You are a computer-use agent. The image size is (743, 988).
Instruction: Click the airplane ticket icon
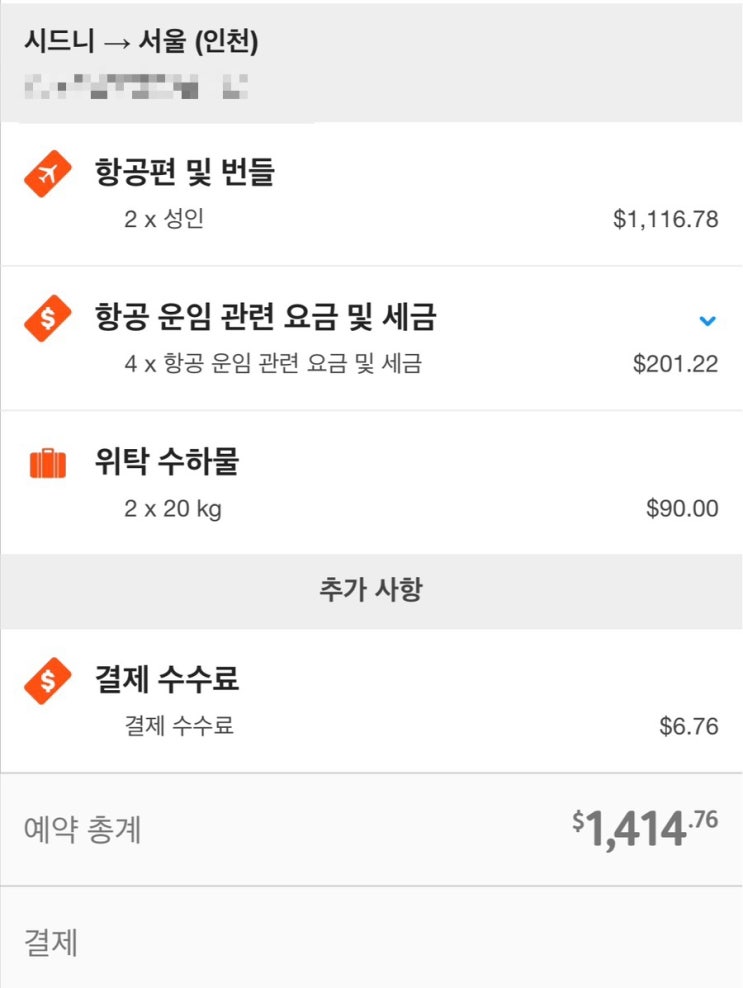click(48, 175)
